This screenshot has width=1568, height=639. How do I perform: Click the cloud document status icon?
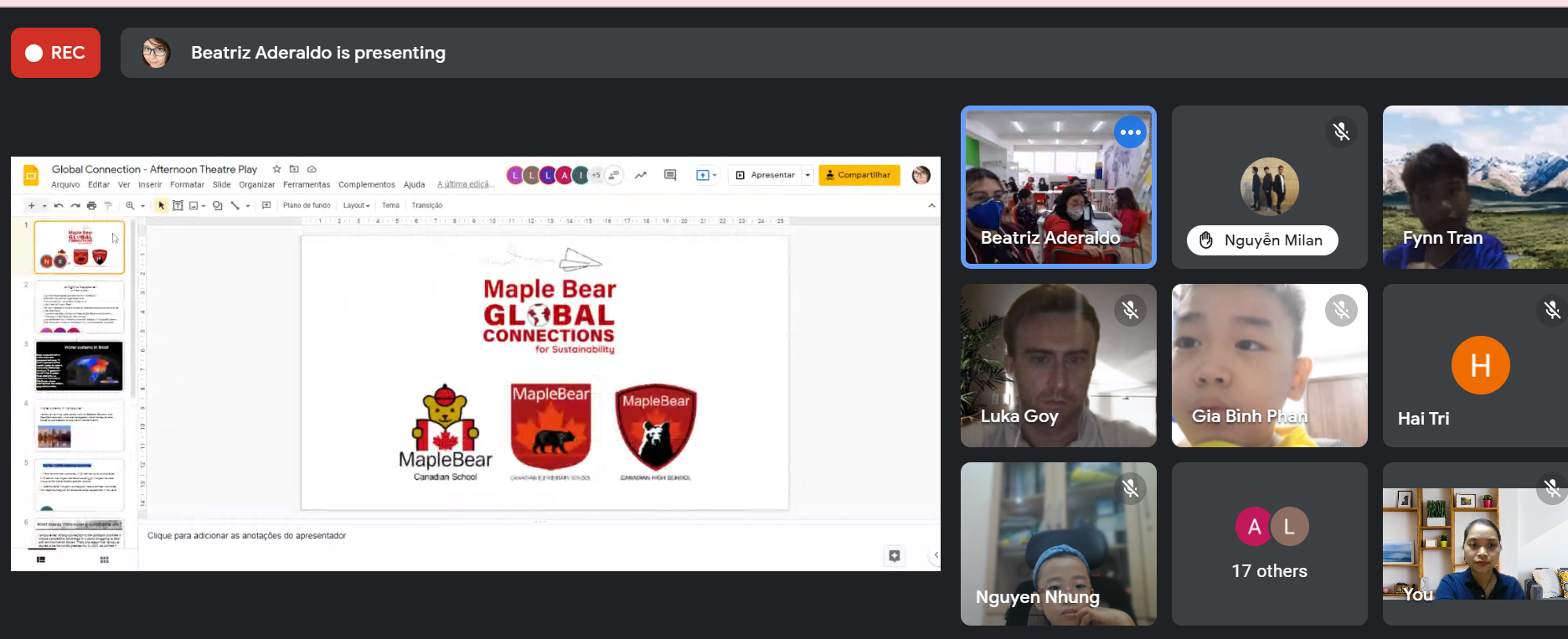[312, 169]
